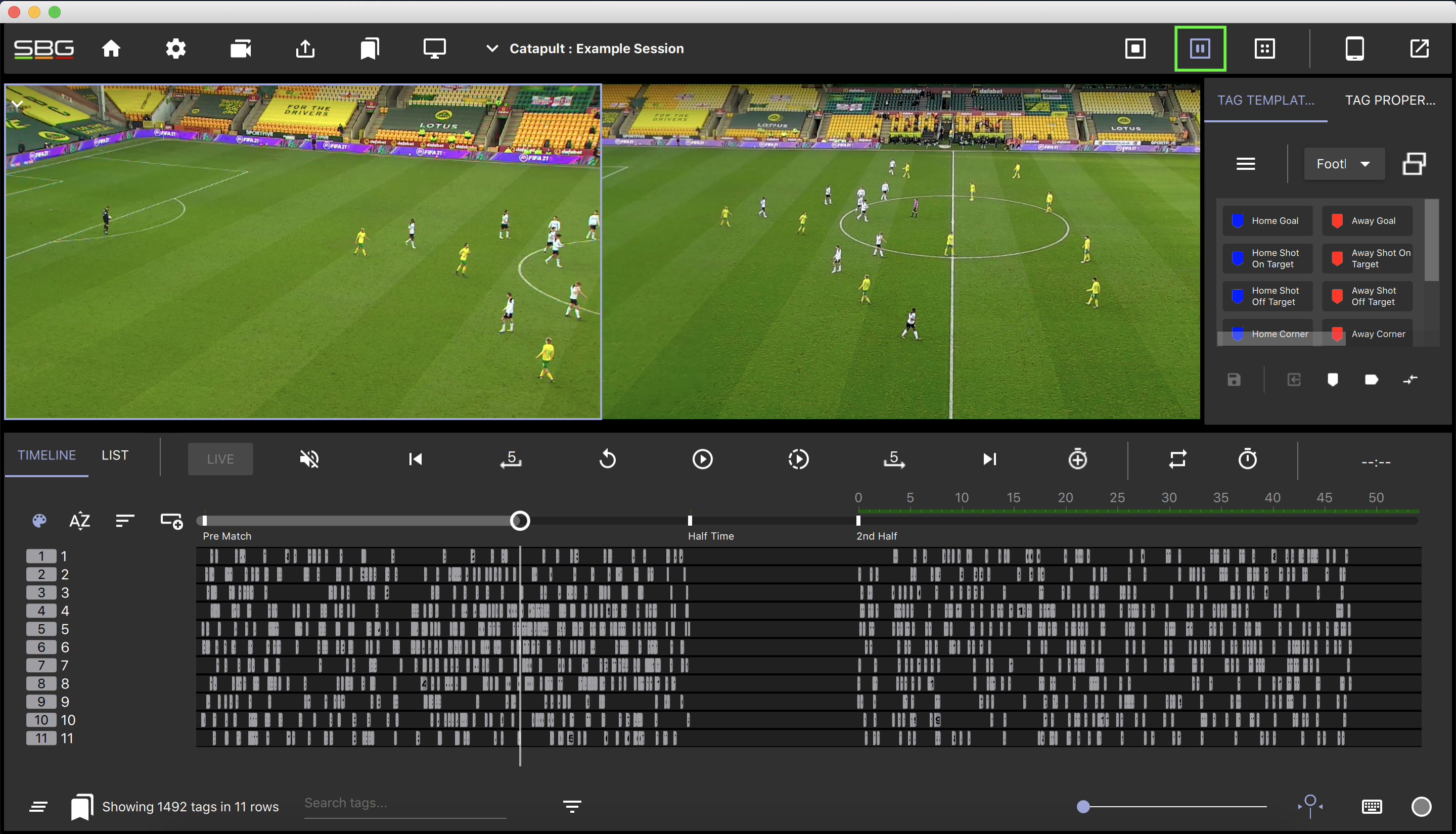The width and height of the screenshot is (1456, 834).
Task: Skip to previous tag
Action: point(415,459)
